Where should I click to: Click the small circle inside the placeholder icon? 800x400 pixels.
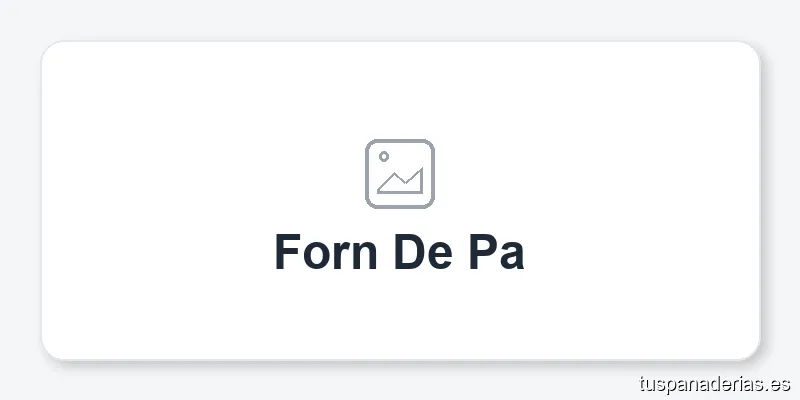pyautogui.click(x=384, y=157)
